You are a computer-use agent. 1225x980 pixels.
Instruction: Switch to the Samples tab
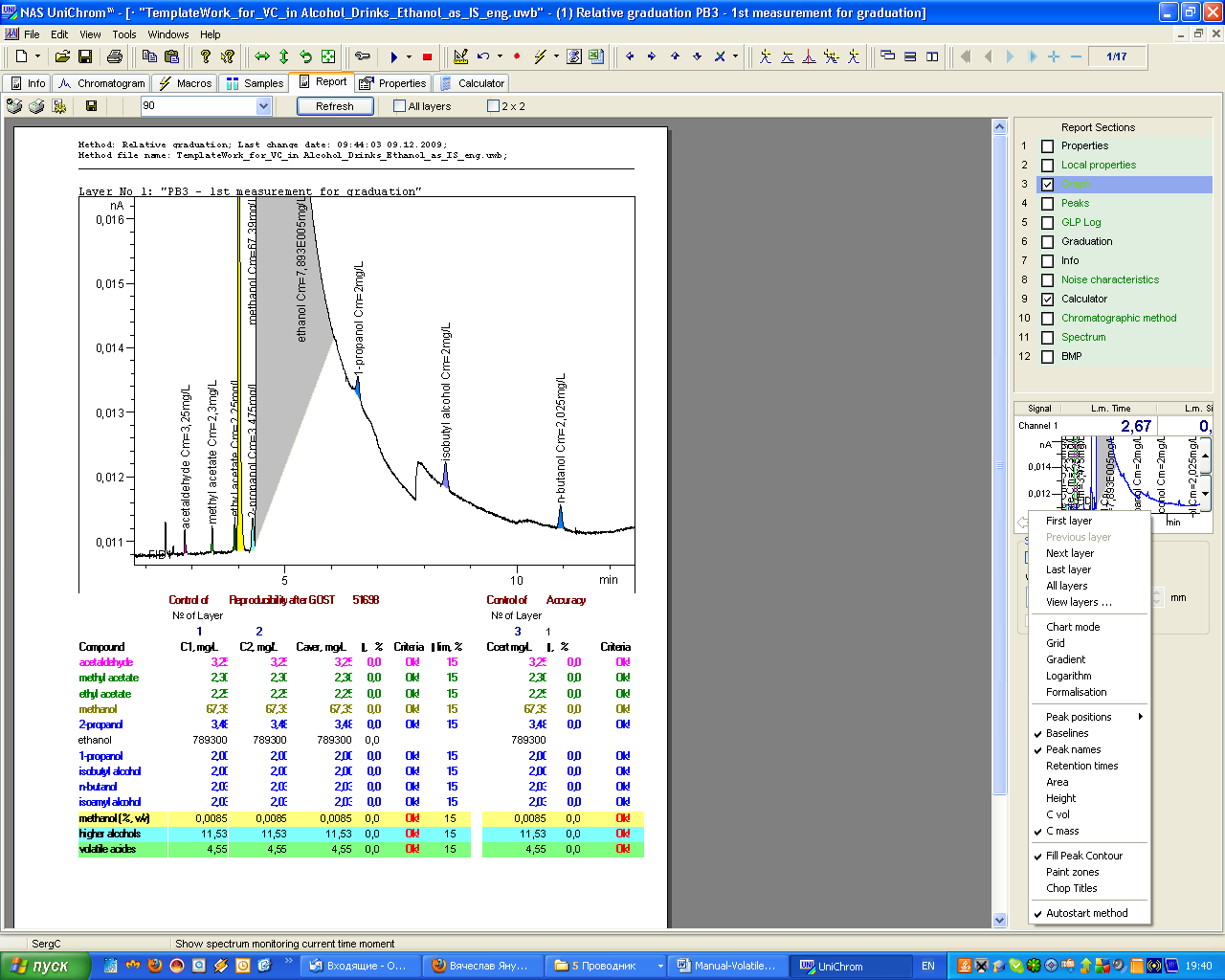coord(255,83)
